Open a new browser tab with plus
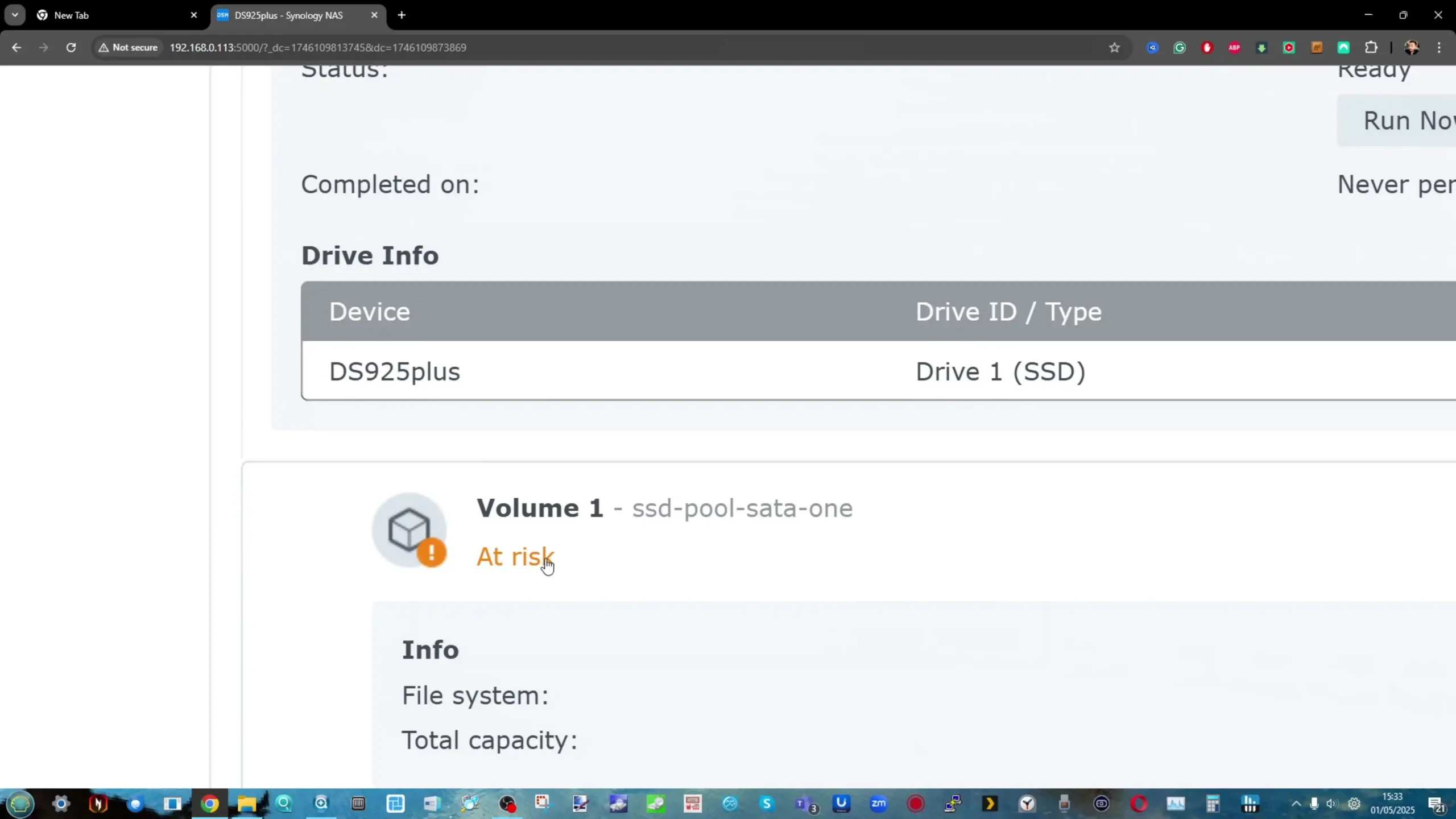The image size is (1456, 819). point(402,15)
